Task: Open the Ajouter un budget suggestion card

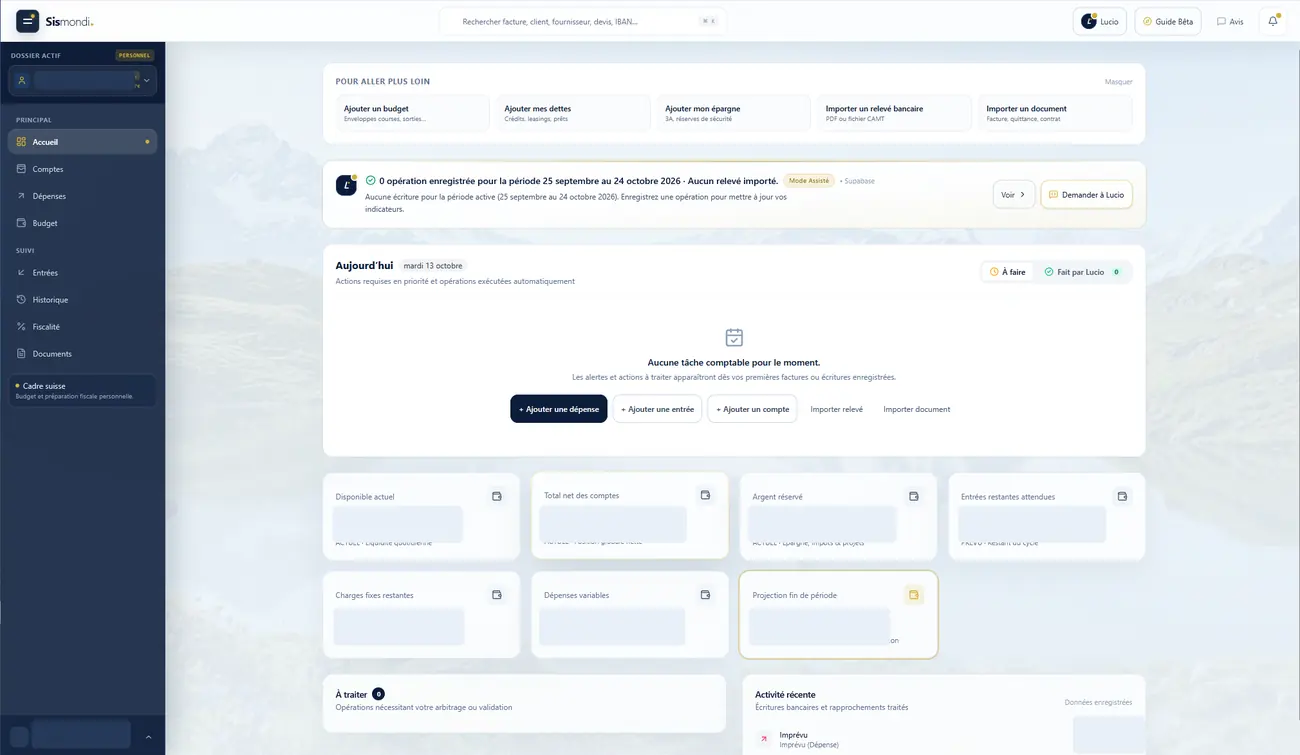Action: coord(412,113)
